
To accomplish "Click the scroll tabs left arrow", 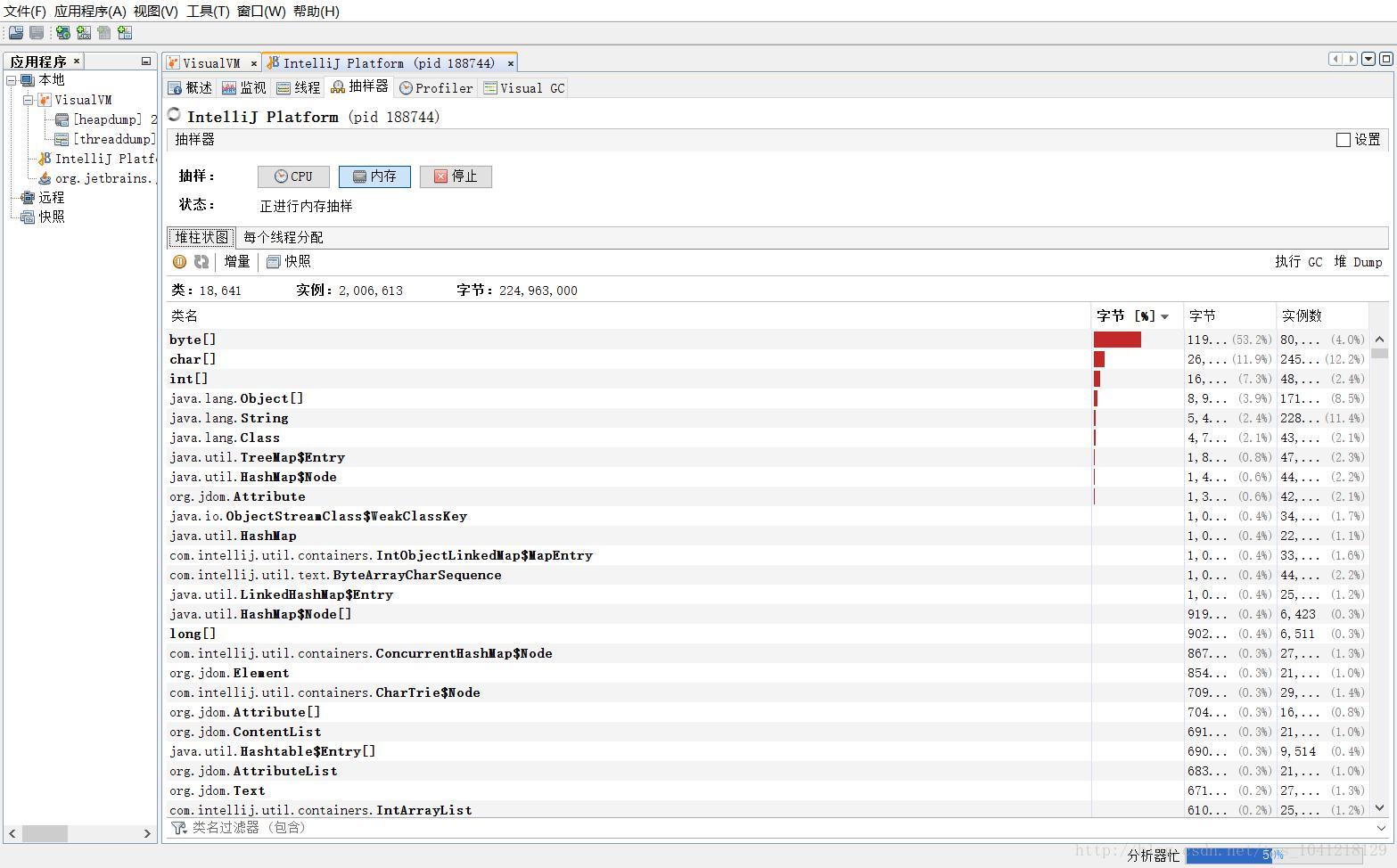I will click(1335, 59).
